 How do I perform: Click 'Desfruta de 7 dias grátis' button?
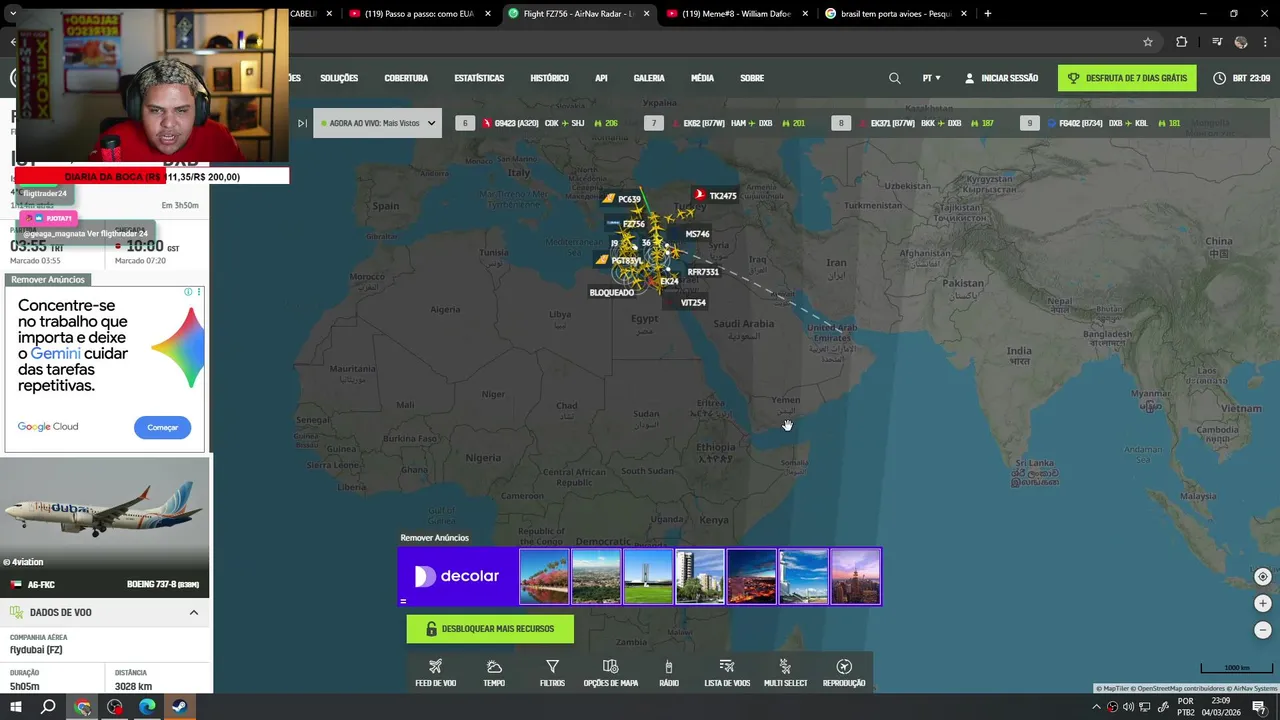[1127, 78]
